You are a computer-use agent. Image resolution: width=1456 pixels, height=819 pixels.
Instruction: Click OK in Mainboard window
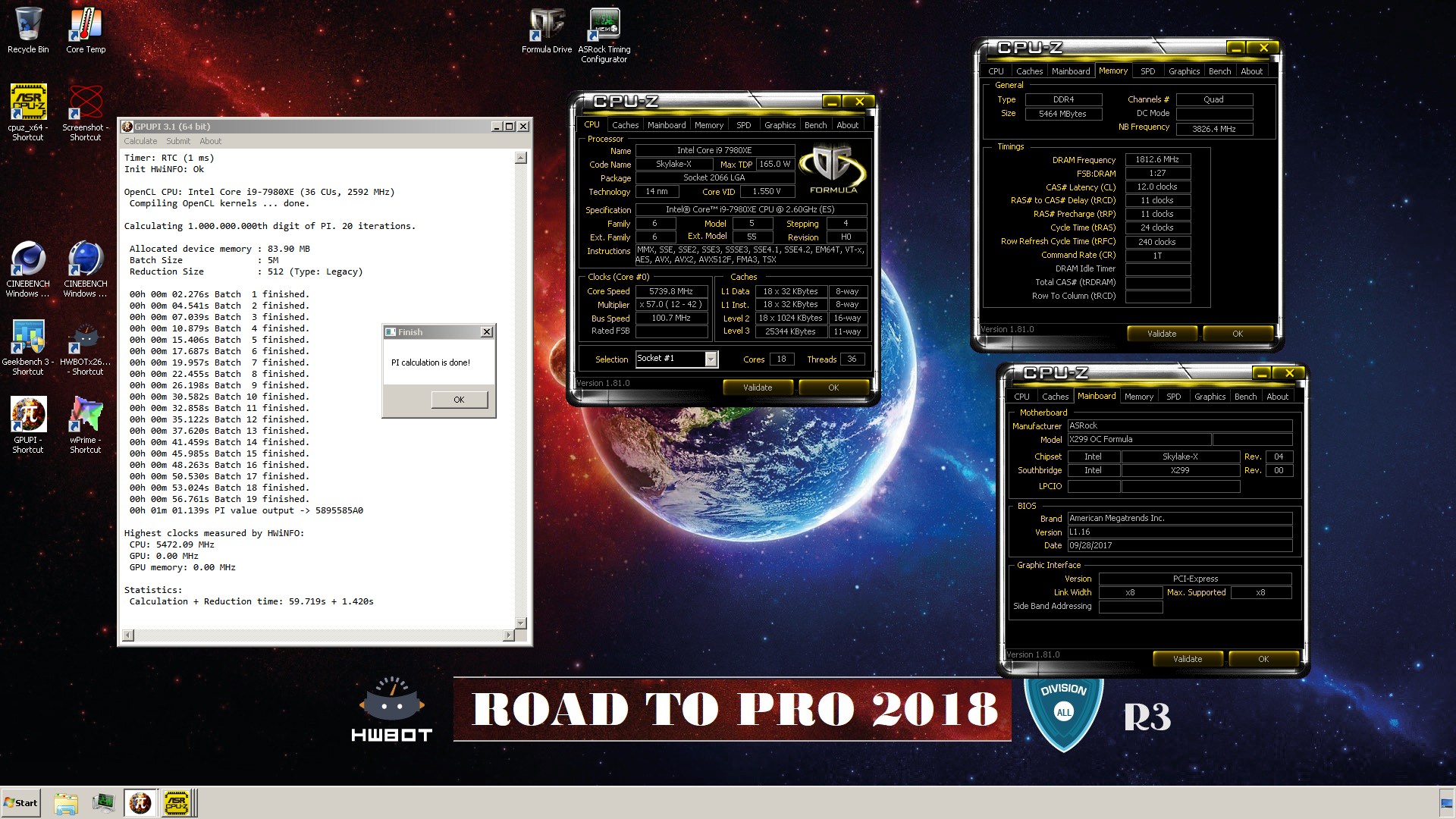(1263, 659)
